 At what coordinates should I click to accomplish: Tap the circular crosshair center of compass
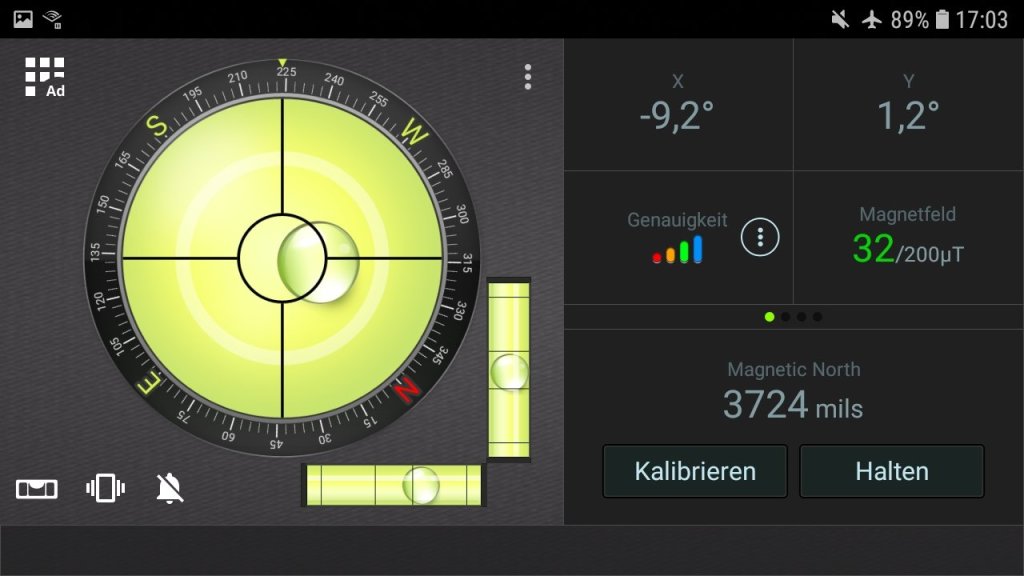(282, 258)
